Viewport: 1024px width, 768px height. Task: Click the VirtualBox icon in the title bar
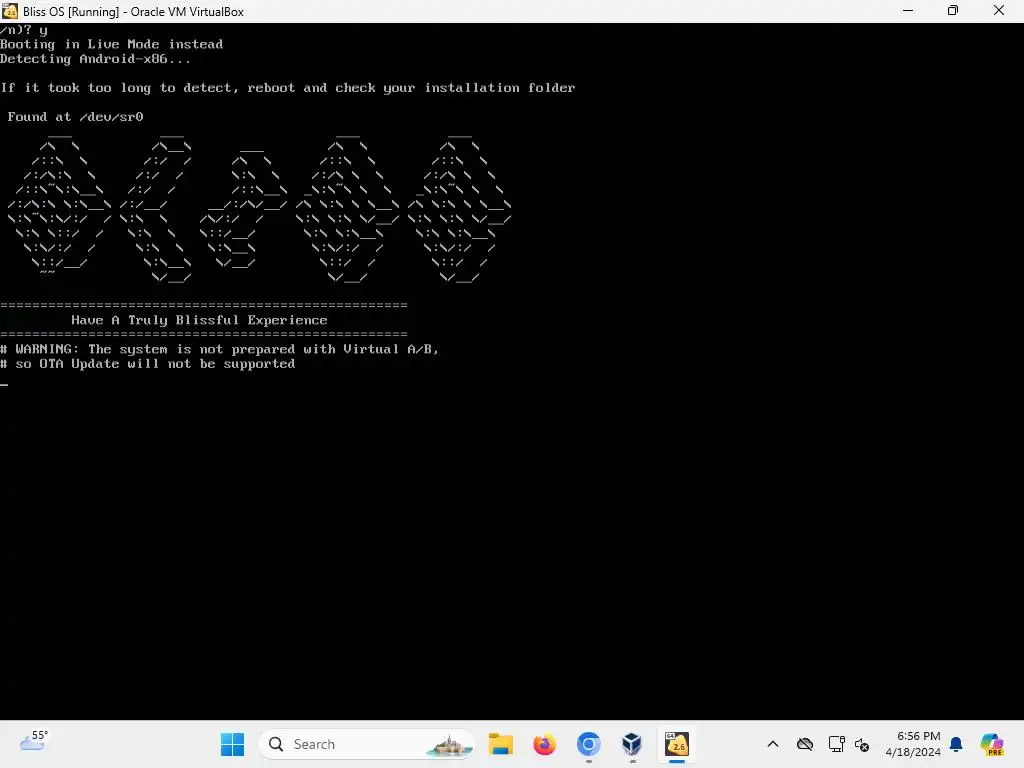pos(10,11)
